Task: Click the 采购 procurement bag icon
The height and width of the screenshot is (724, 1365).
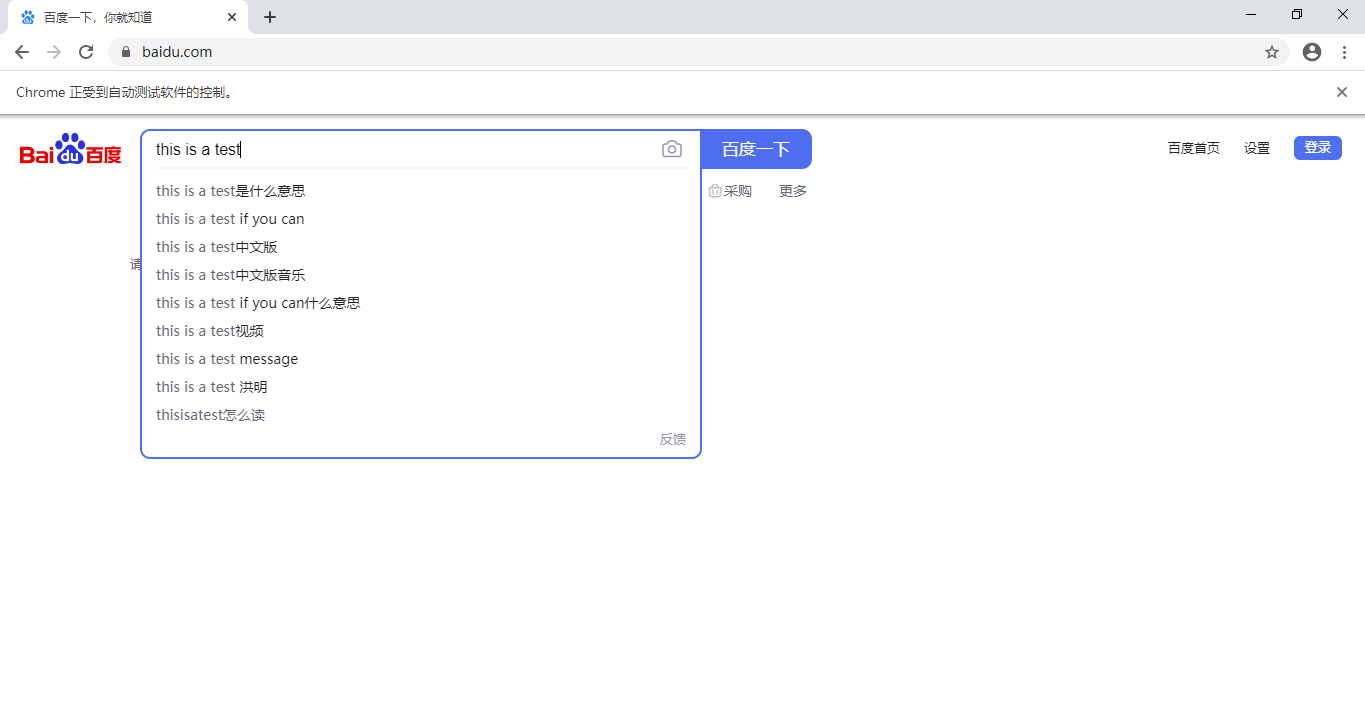Action: (x=715, y=190)
